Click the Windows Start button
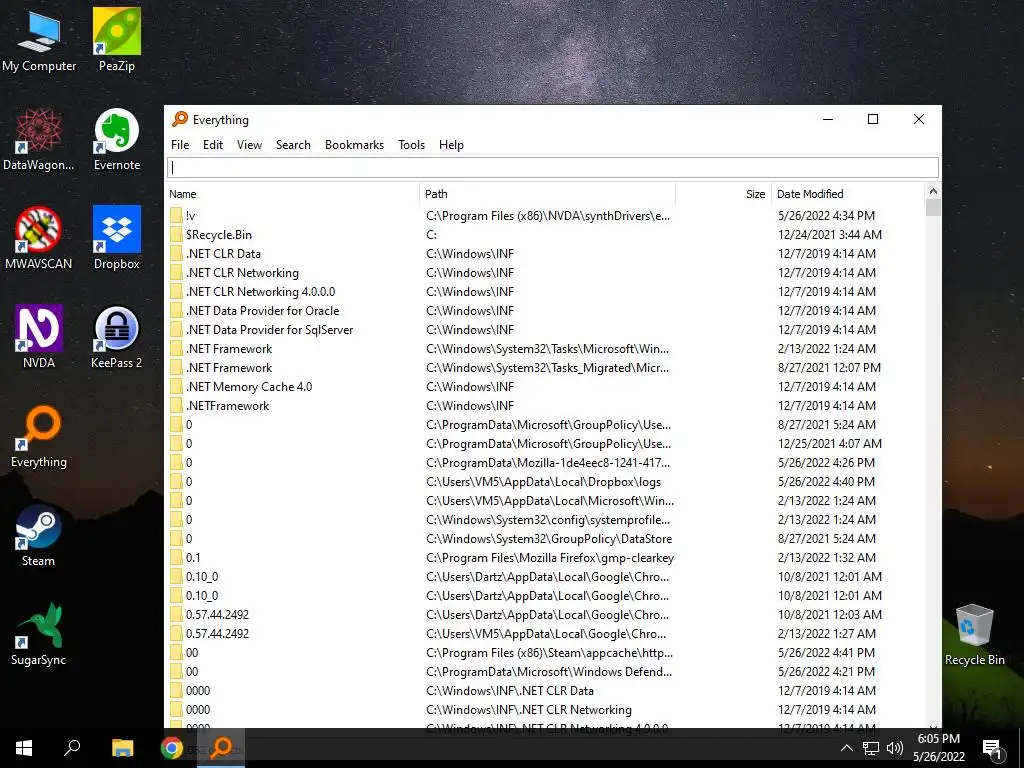 point(24,748)
